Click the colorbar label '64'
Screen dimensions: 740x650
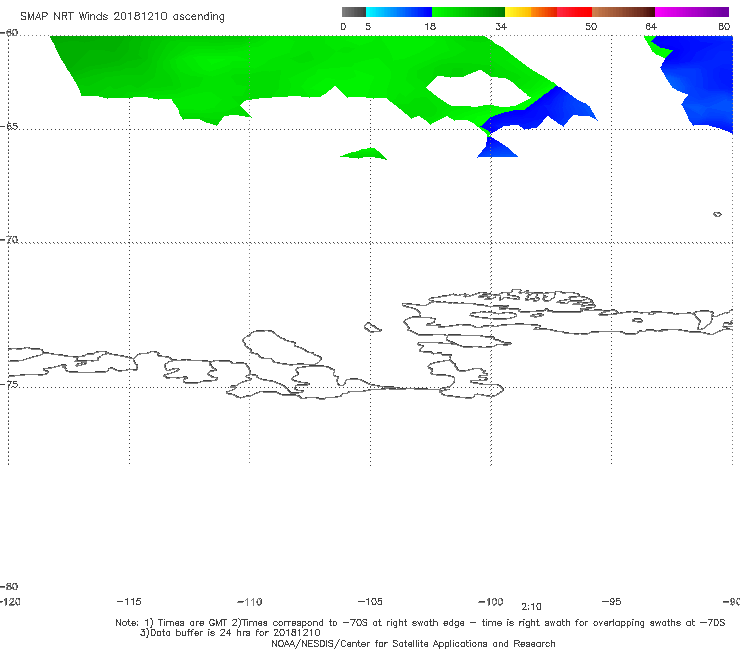click(x=651, y=26)
